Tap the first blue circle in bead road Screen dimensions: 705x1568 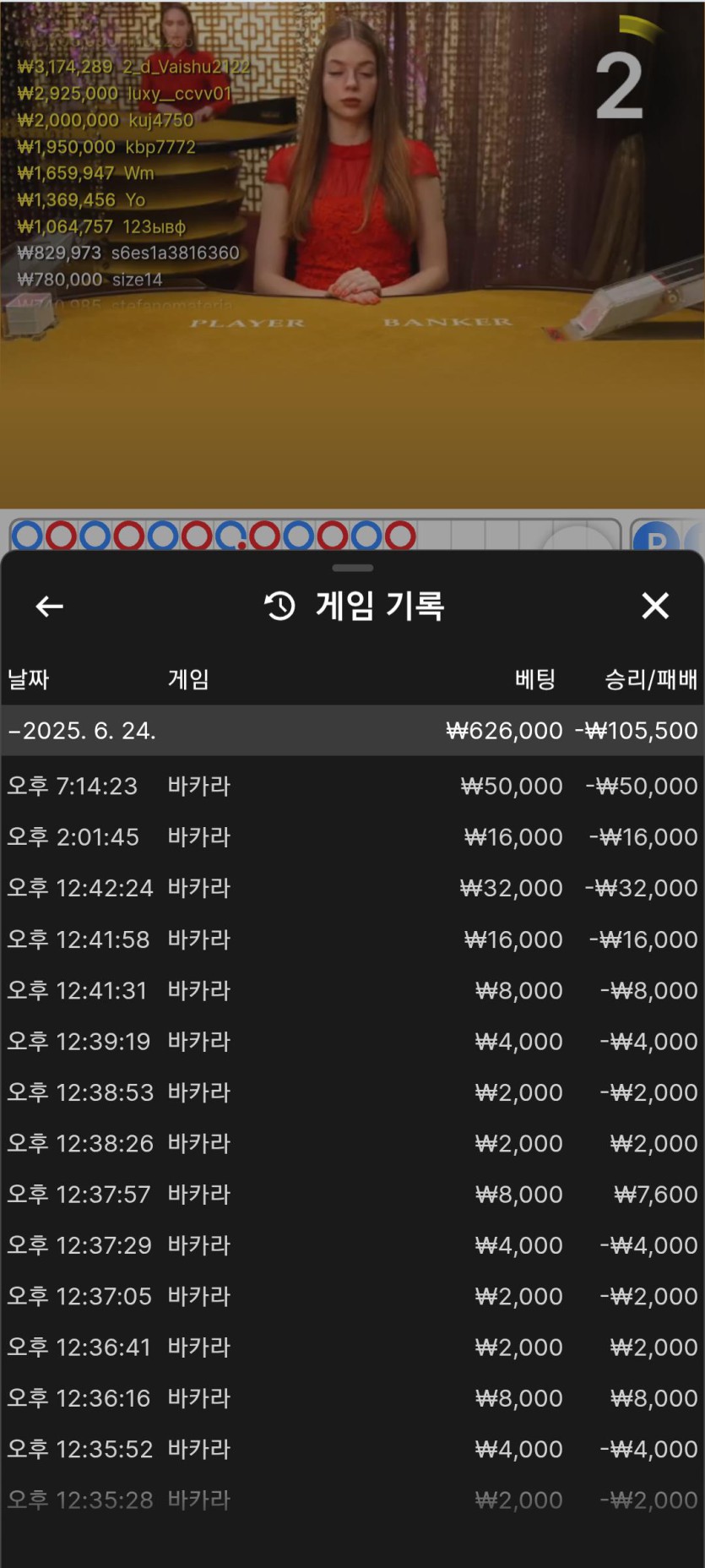click(27, 536)
